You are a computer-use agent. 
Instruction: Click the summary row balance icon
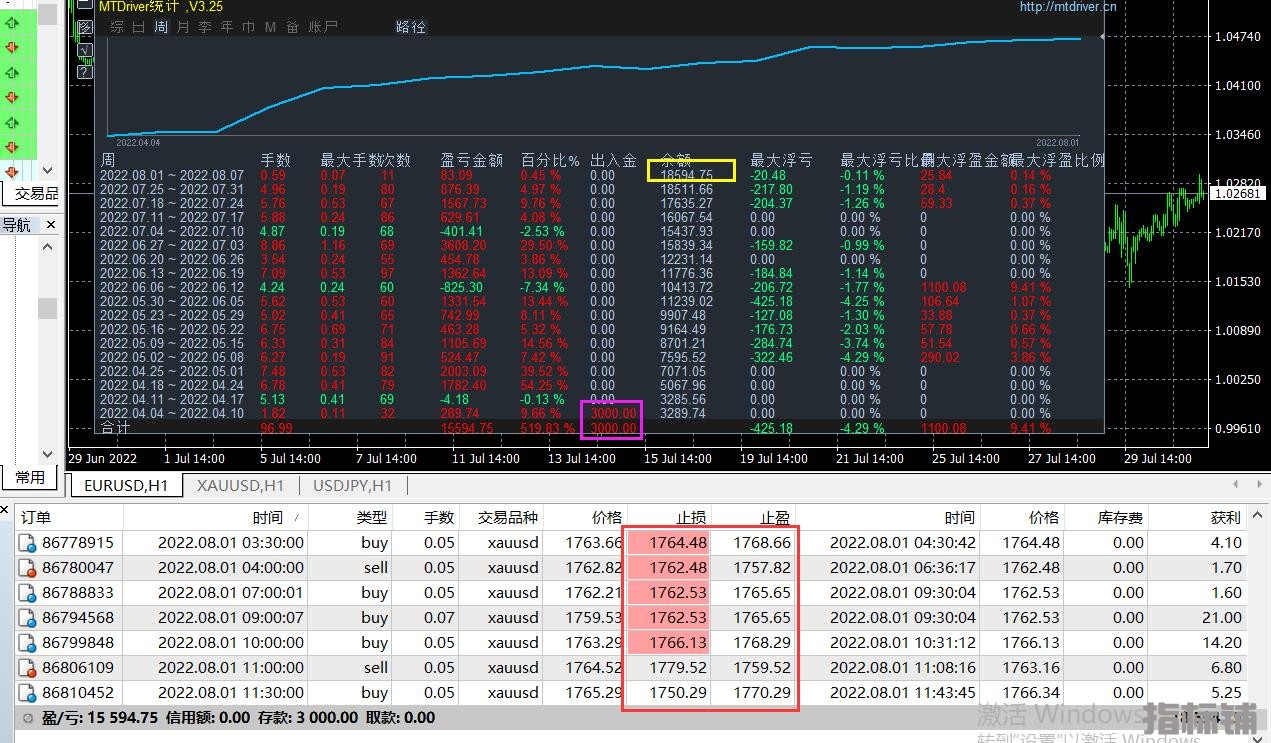point(27,717)
